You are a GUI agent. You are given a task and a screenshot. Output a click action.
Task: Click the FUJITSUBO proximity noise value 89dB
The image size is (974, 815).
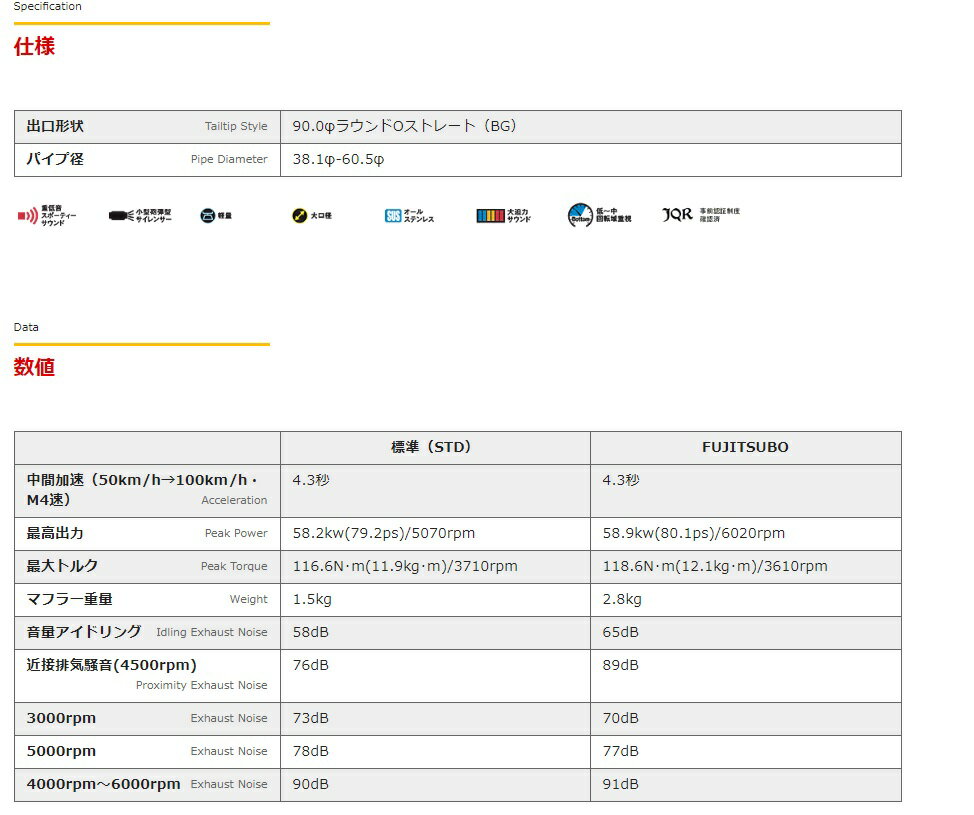(x=620, y=666)
